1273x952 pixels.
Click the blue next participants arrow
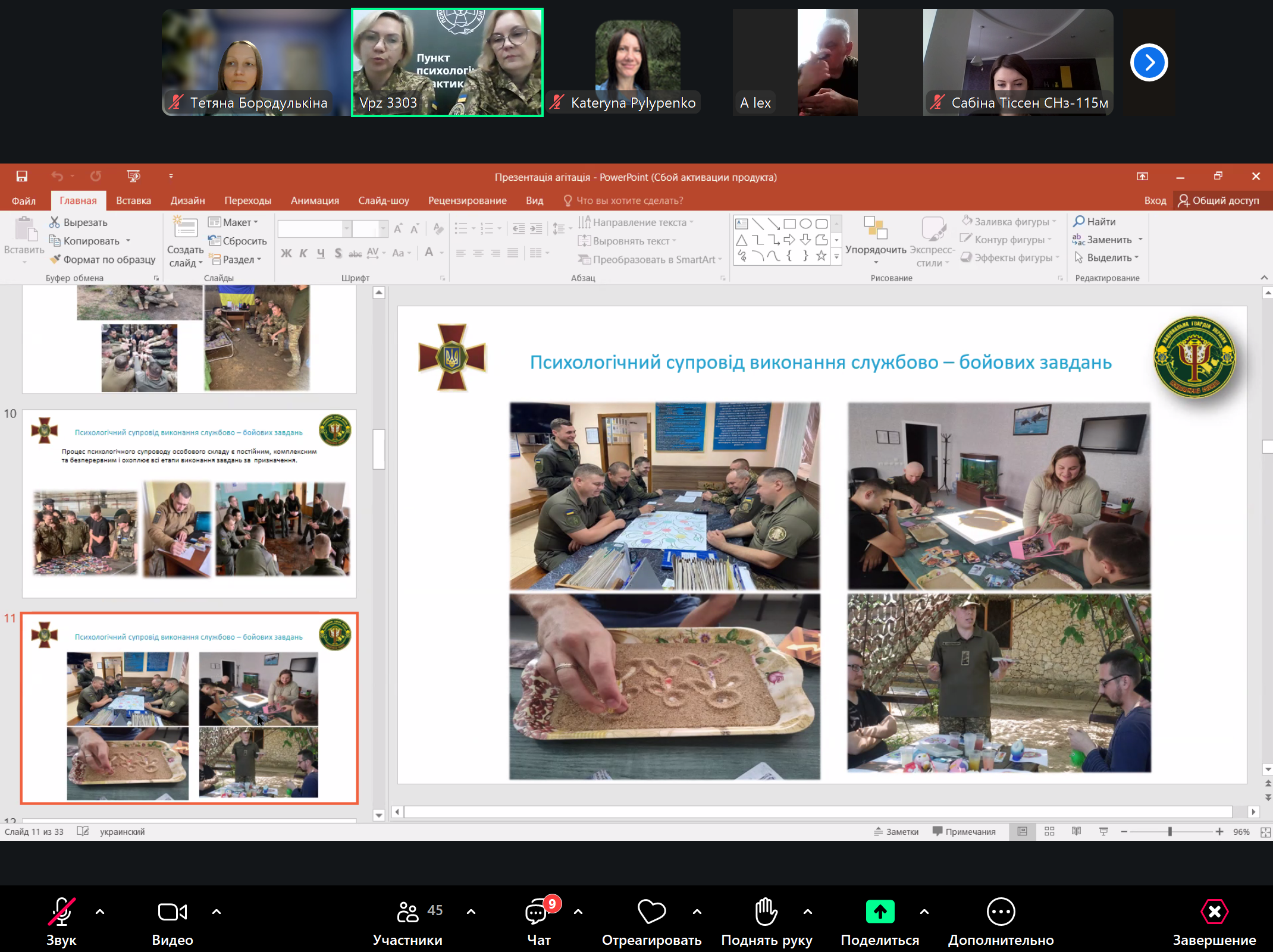click(1149, 62)
